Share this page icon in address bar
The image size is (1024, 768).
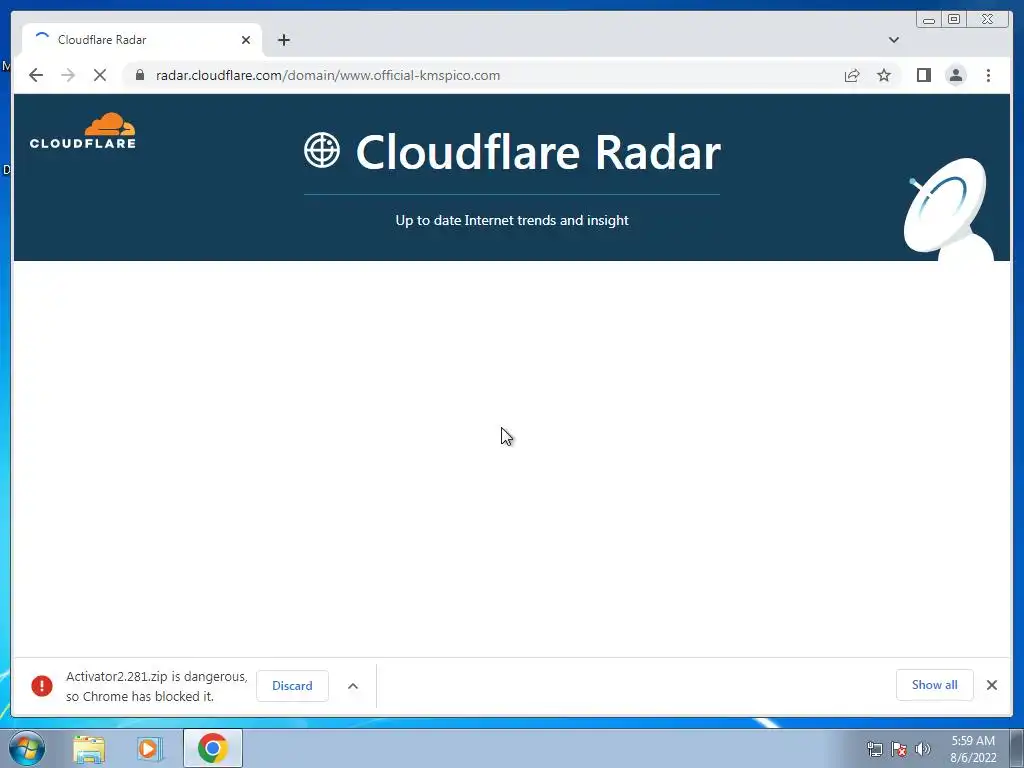[x=852, y=76]
